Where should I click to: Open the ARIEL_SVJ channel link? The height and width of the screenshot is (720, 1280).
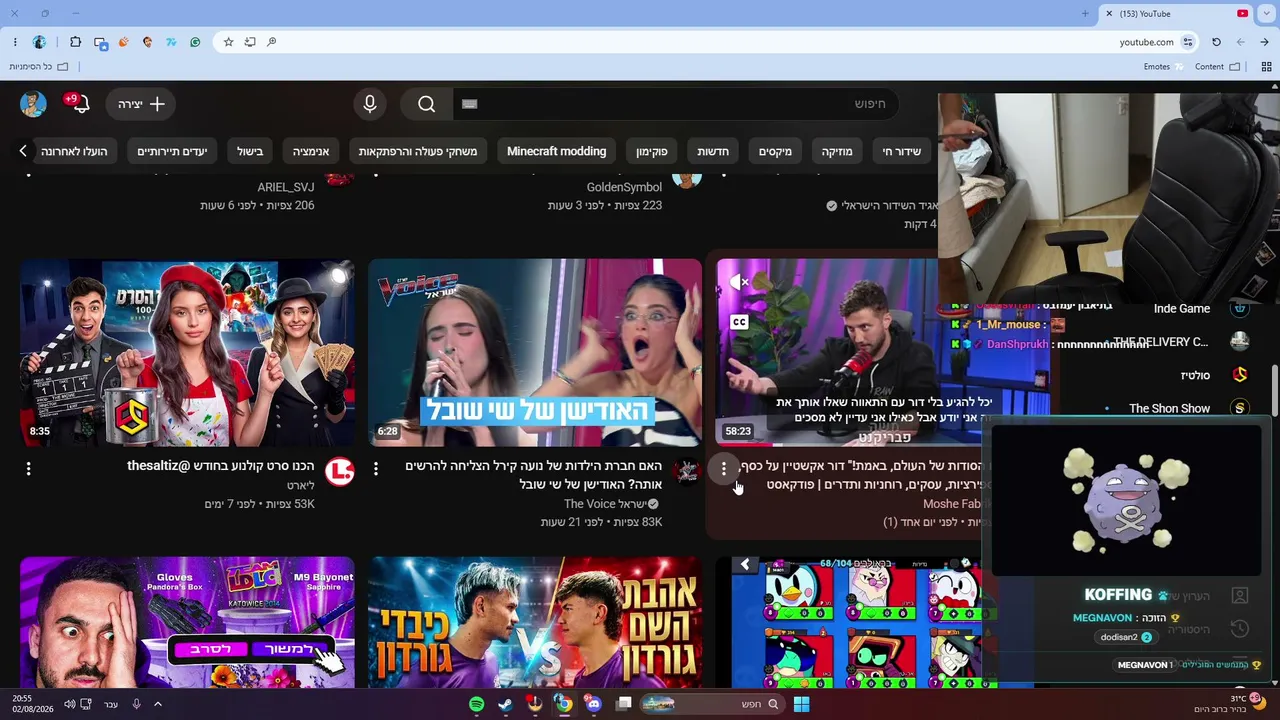coord(286,187)
